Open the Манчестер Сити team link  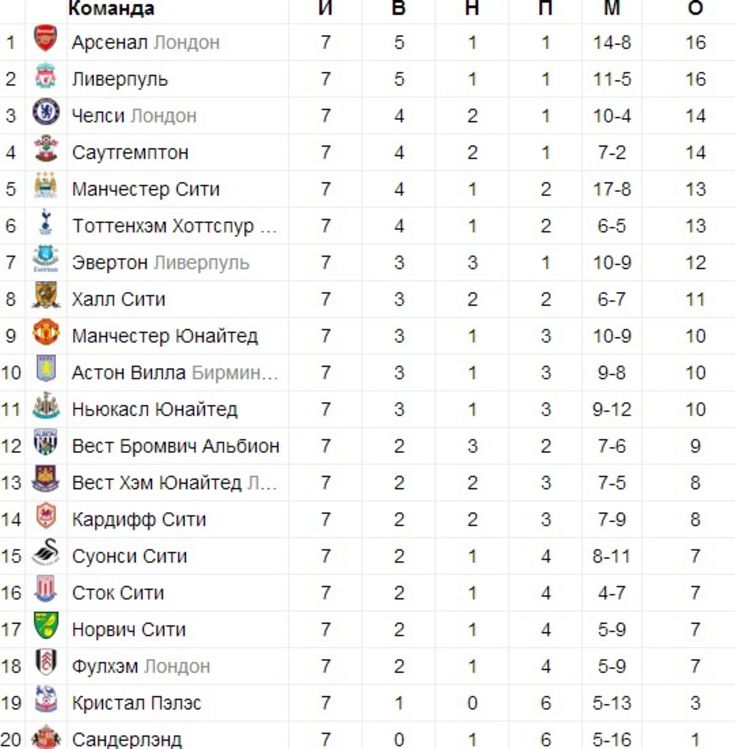tap(146, 189)
